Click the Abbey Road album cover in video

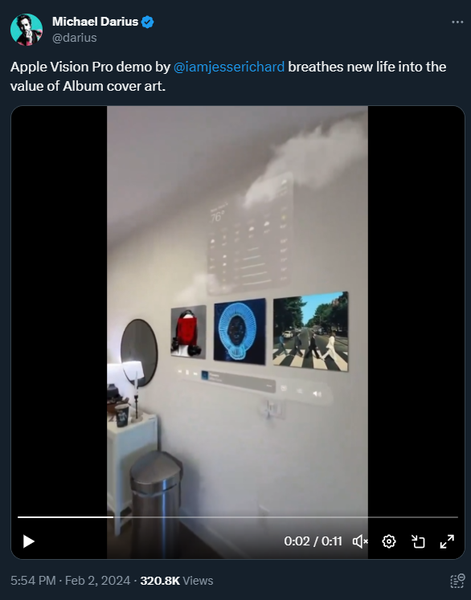pyautogui.click(x=311, y=331)
